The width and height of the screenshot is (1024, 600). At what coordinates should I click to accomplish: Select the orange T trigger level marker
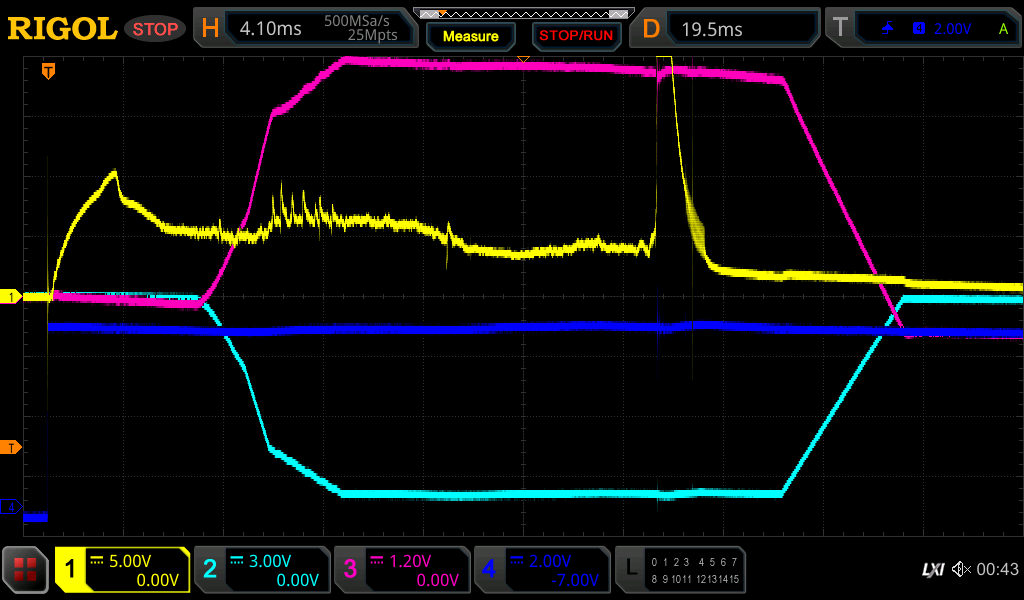pos(11,446)
